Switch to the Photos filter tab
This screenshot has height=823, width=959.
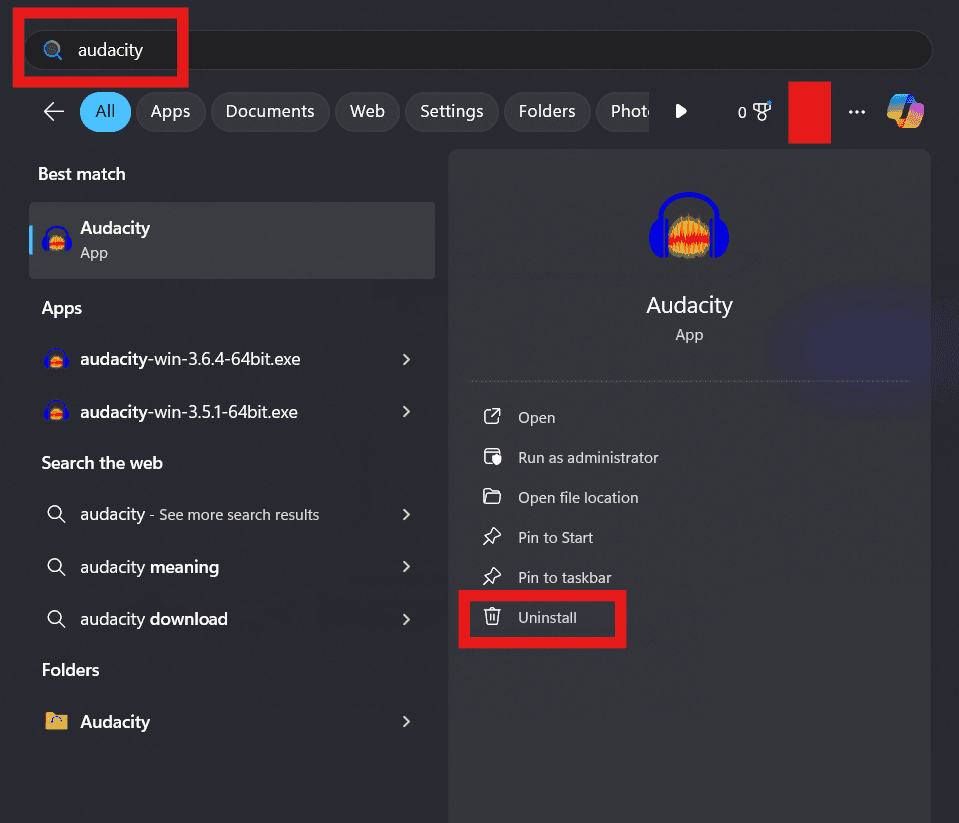coord(624,112)
